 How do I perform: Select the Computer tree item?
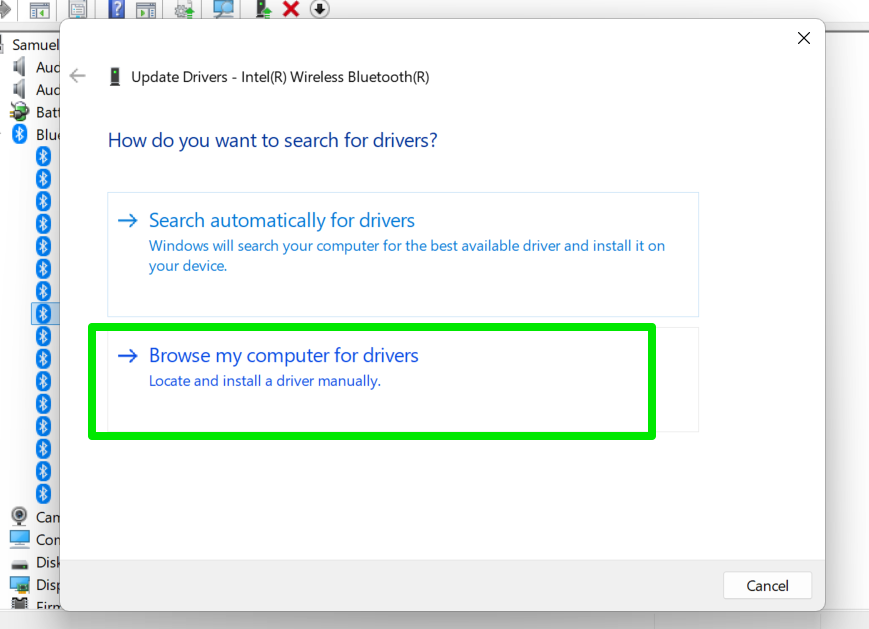[x=47, y=540]
